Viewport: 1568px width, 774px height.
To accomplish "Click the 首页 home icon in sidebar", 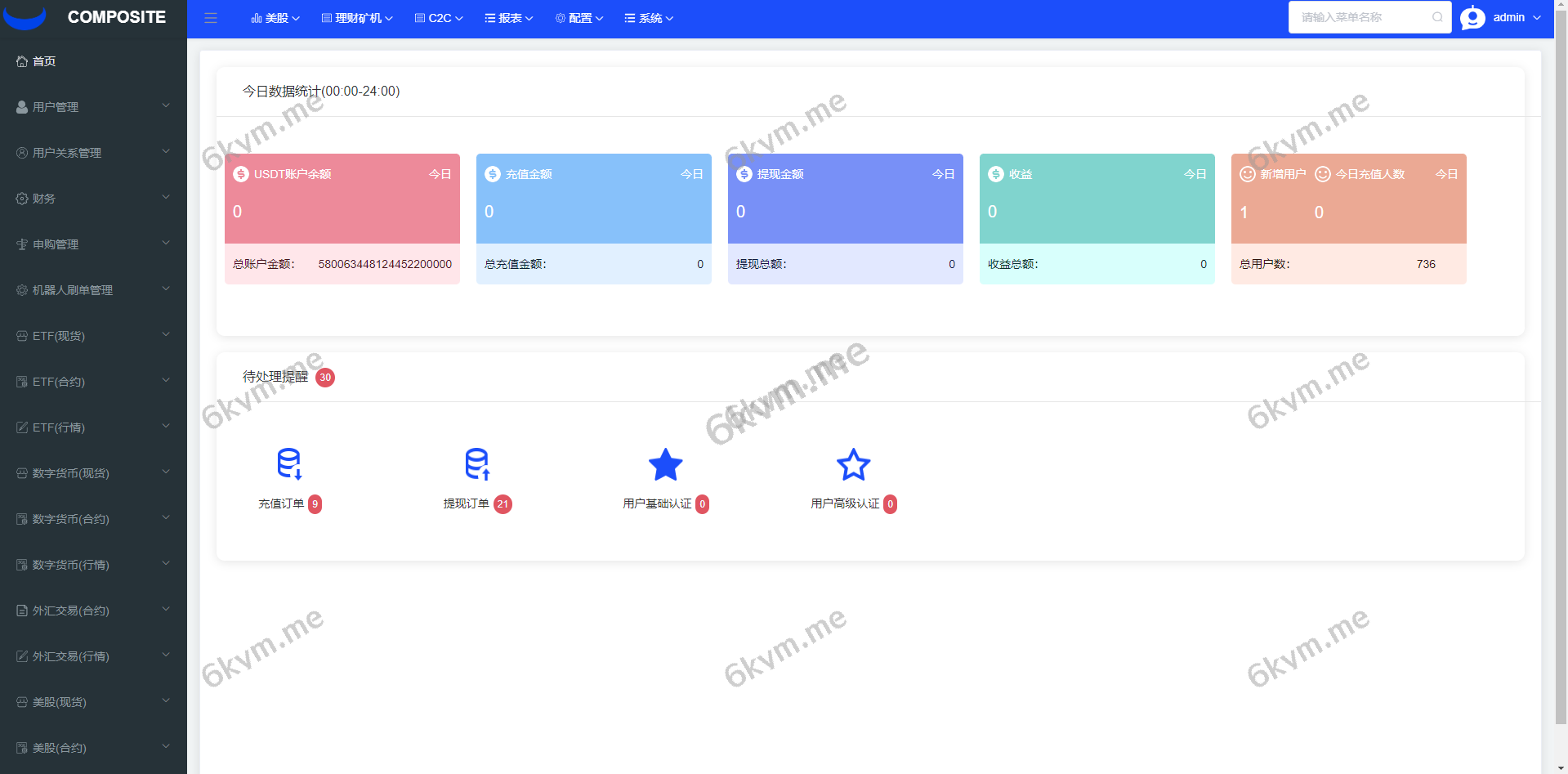I will [20, 60].
